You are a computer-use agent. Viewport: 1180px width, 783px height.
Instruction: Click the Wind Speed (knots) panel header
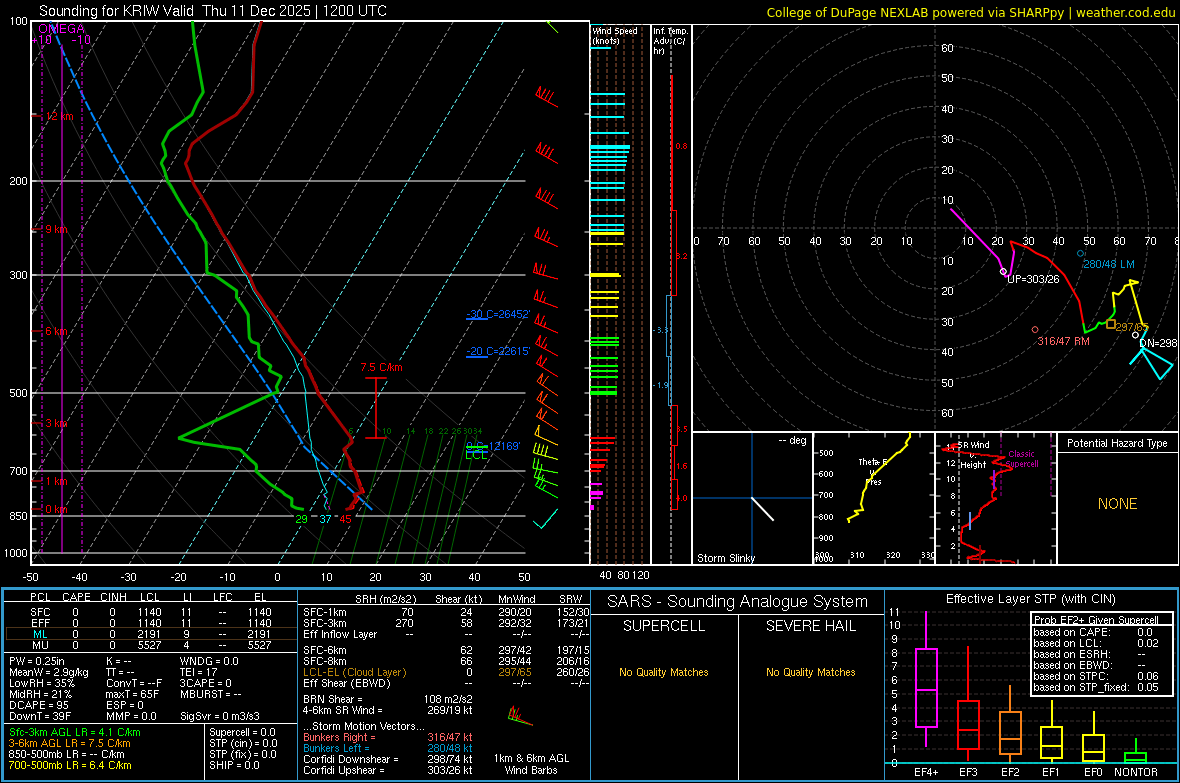(x=615, y=35)
